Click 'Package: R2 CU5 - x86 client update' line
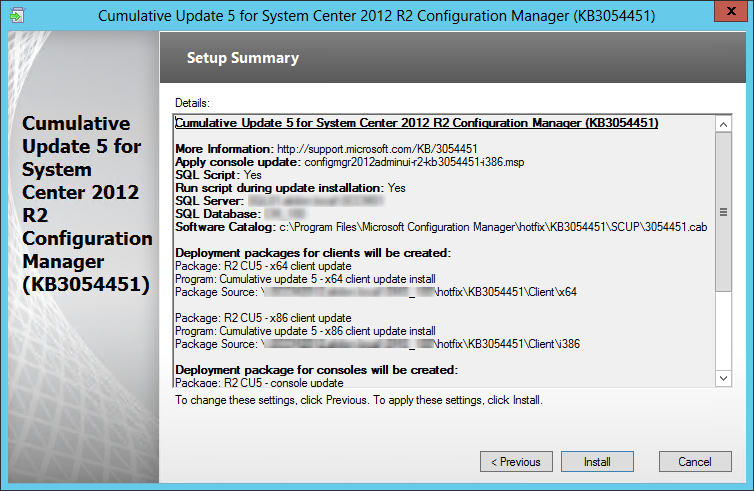This screenshot has width=754, height=491. coord(263,318)
